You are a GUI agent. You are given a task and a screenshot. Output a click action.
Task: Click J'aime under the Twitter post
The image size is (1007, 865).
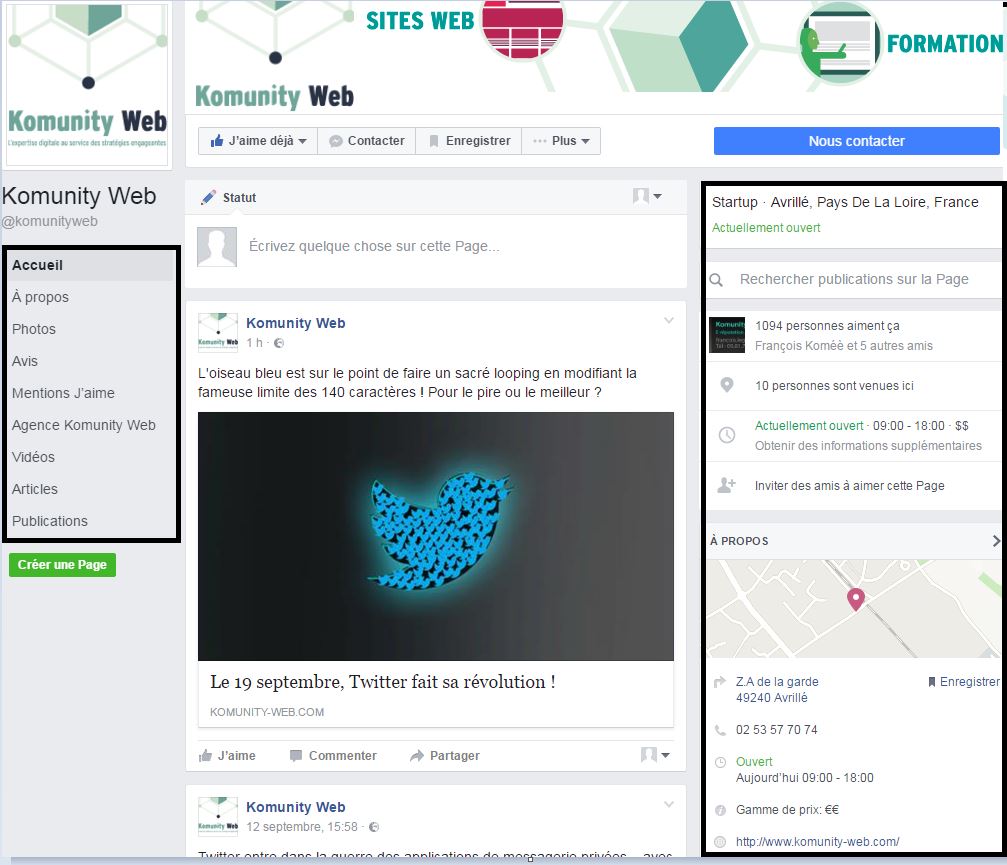pos(227,756)
